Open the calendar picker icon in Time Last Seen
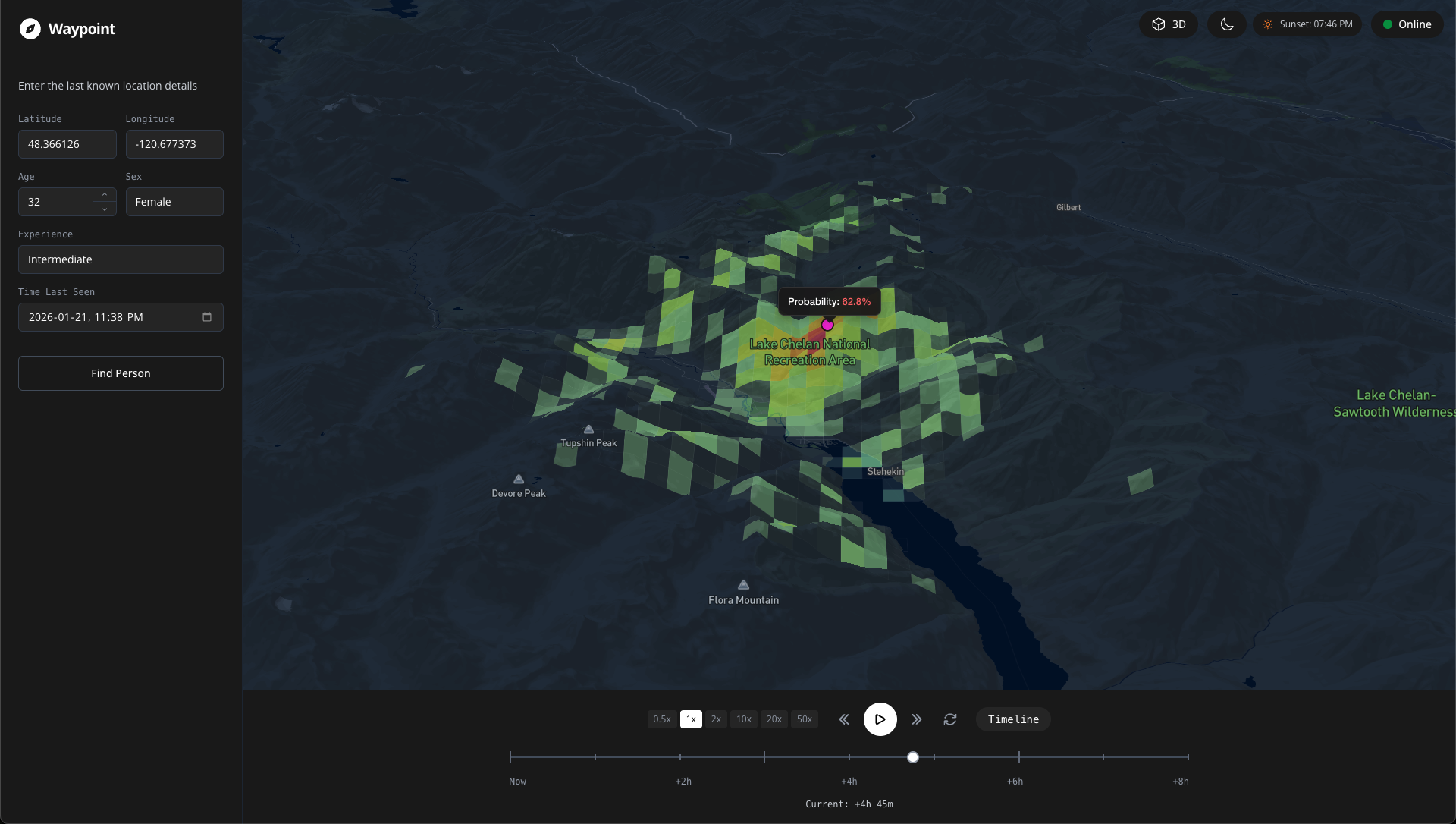This screenshot has height=824, width=1456. tap(207, 317)
